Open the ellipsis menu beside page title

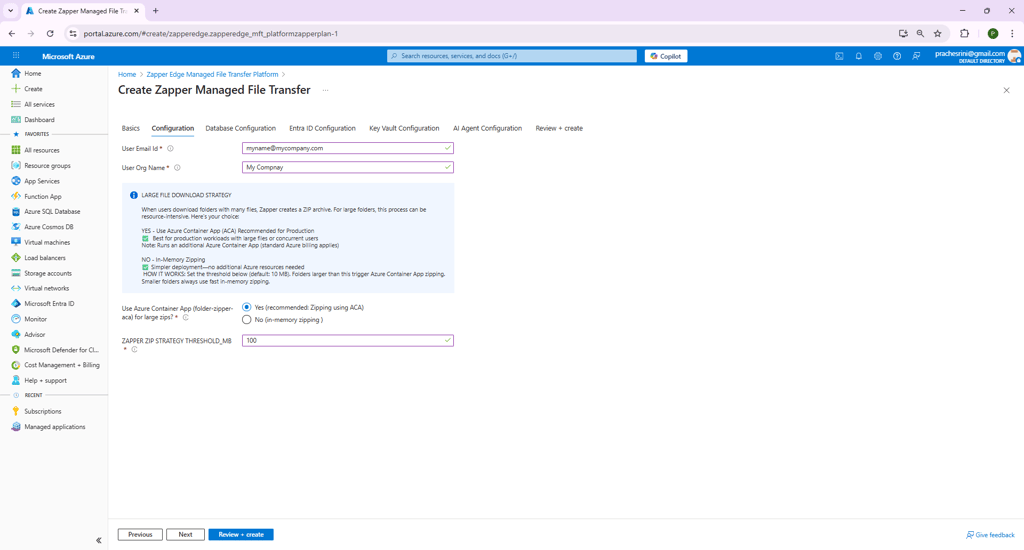point(325,90)
